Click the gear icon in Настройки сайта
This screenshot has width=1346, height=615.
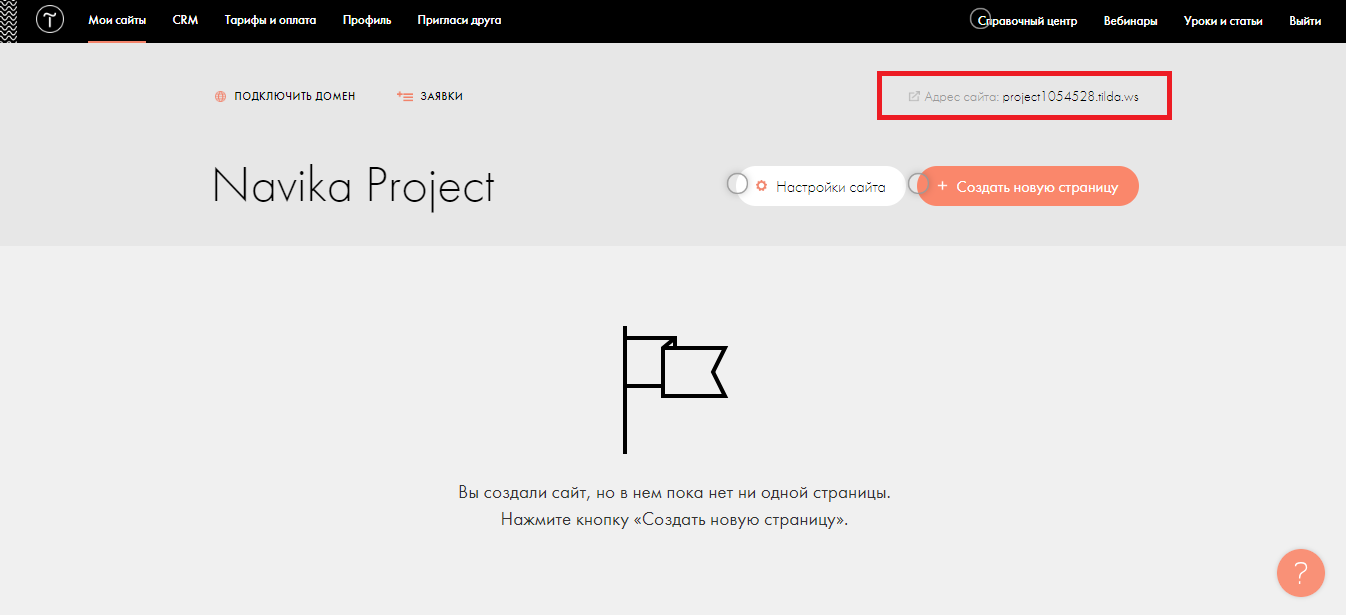pyautogui.click(x=762, y=186)
